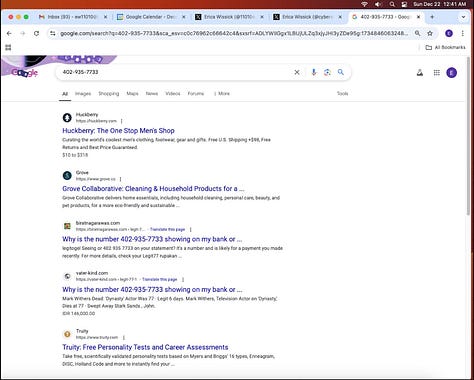Open Google account avatar

pyautogui.click(x=452, y=72)
